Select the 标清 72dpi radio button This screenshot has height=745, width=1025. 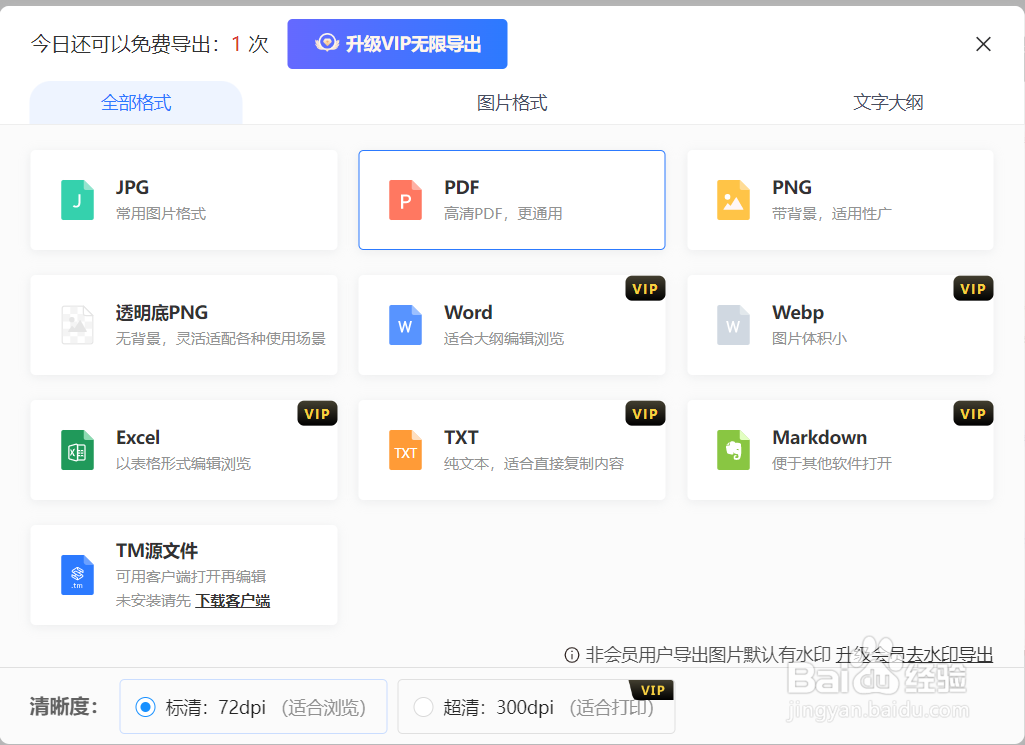click(145, 705)
